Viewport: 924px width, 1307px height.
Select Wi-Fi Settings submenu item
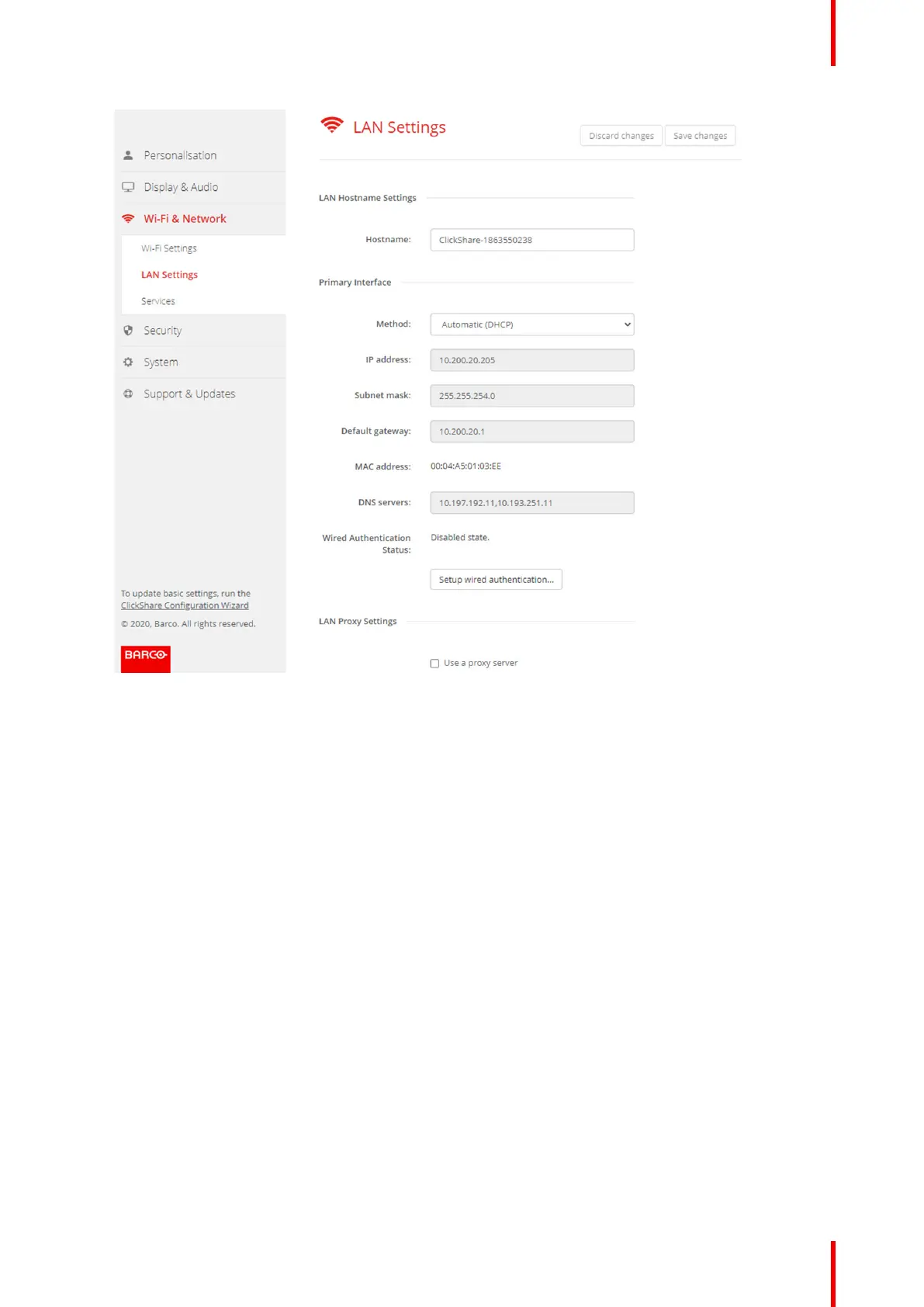pos(169,248)
